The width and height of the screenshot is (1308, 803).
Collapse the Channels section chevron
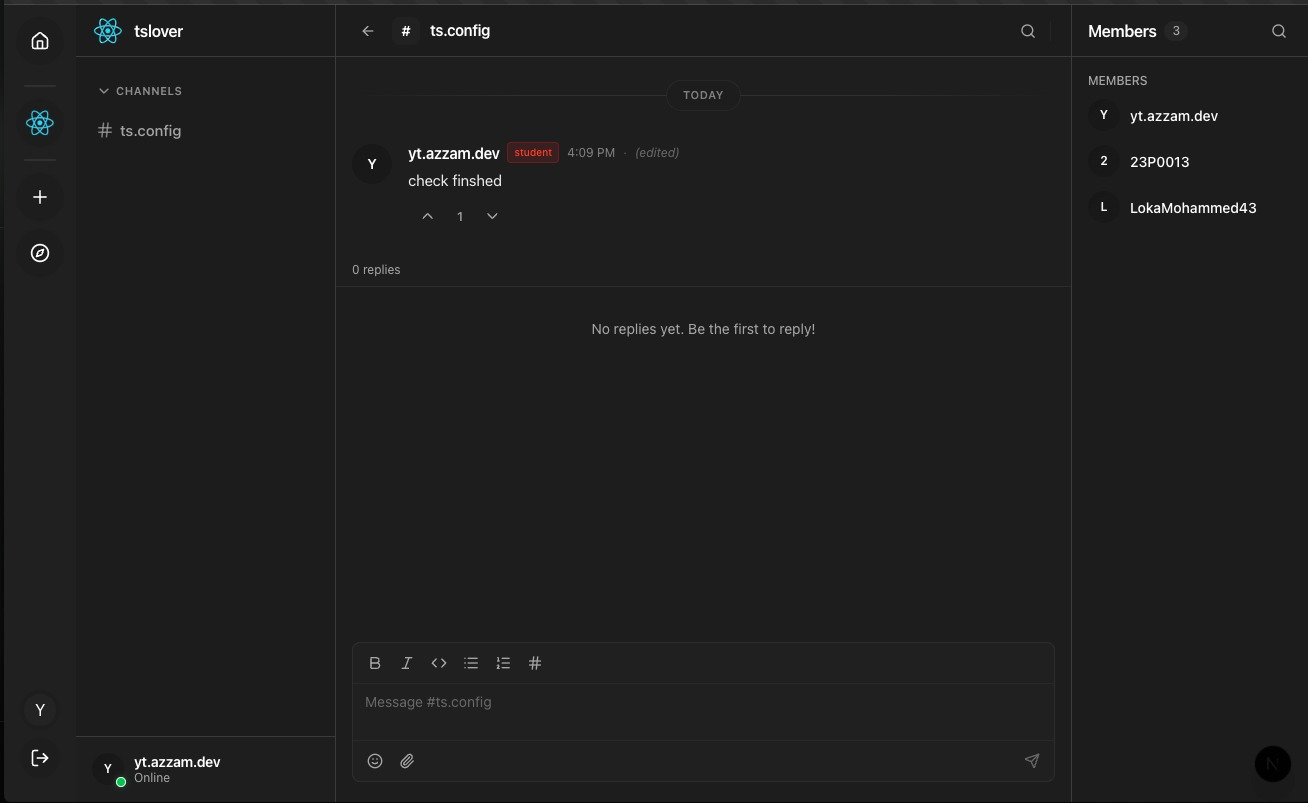point(104,91)
